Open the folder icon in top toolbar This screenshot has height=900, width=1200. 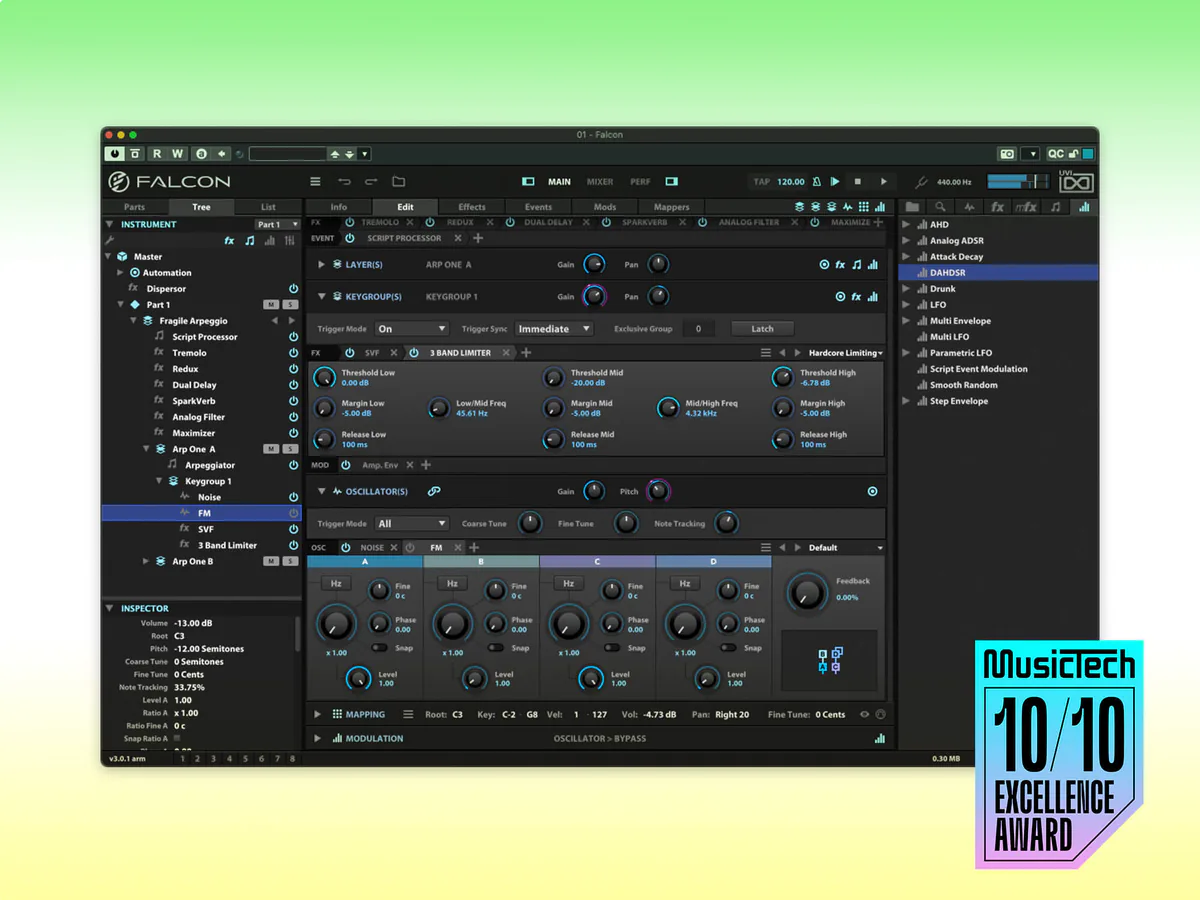398,182
